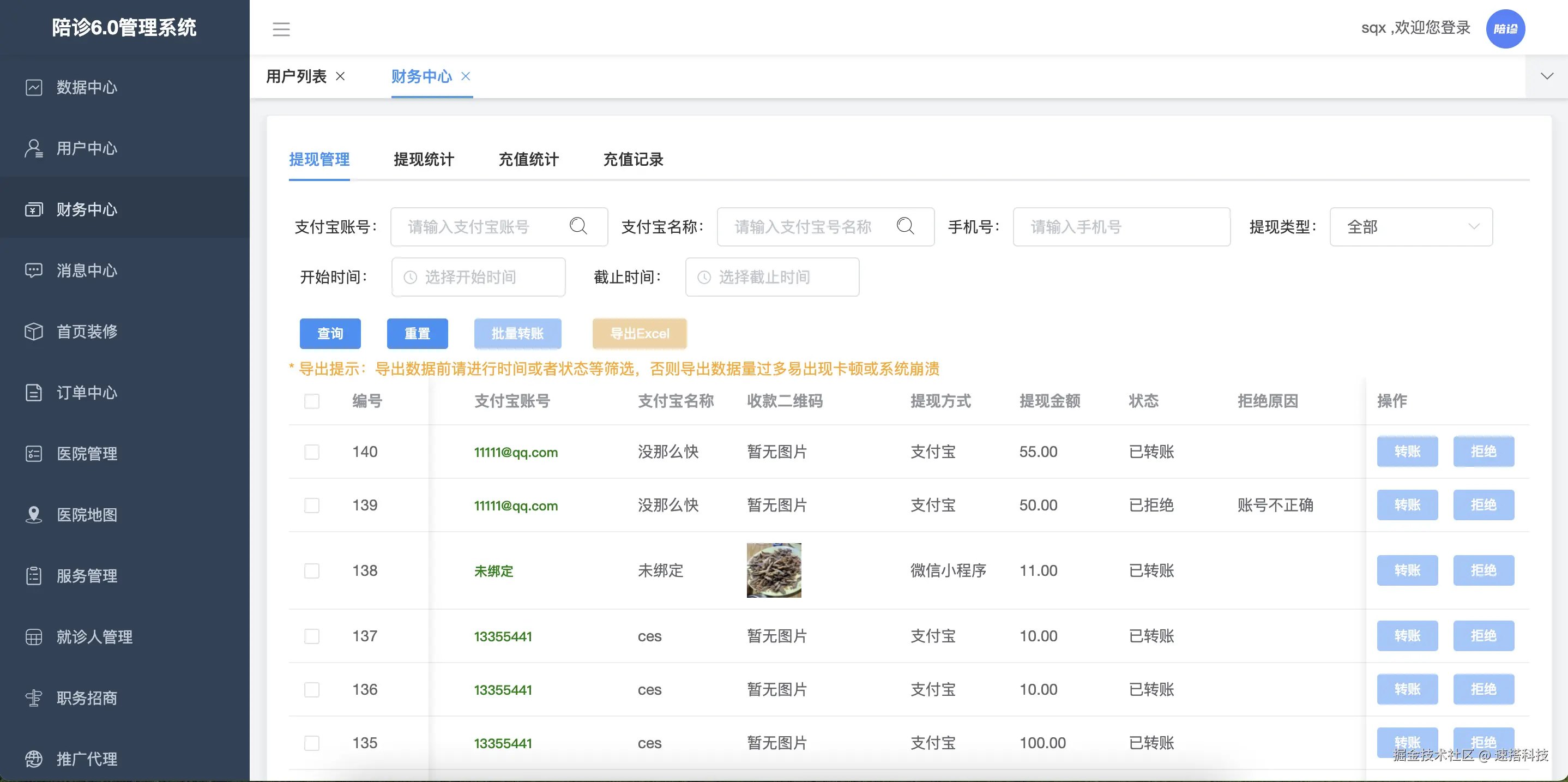Open the 数据中心 section in sidebar
1568x782 pixels.
pyautogui.click(x=86, y=87)
